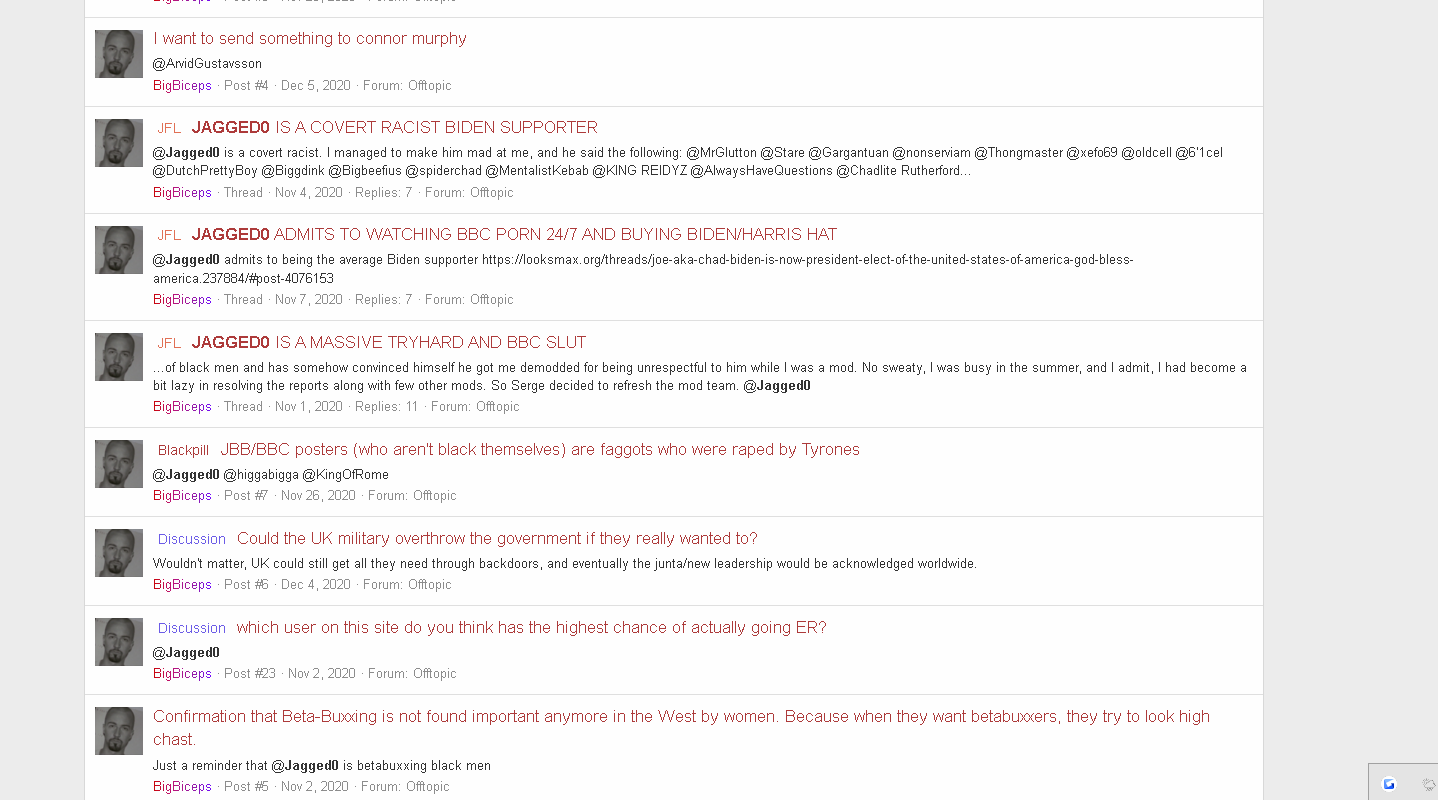Click JFL prefix on the BIDEN/HARRIS HAT thread

coord(169,236)
